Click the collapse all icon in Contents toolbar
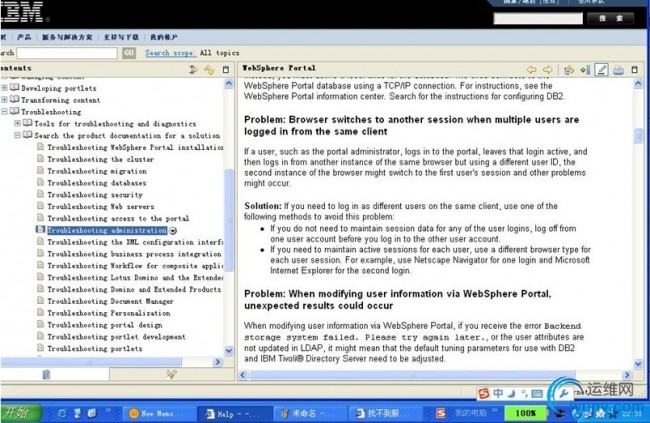The image size is (650, 423). pyautogui.click(x=193, y=70)
